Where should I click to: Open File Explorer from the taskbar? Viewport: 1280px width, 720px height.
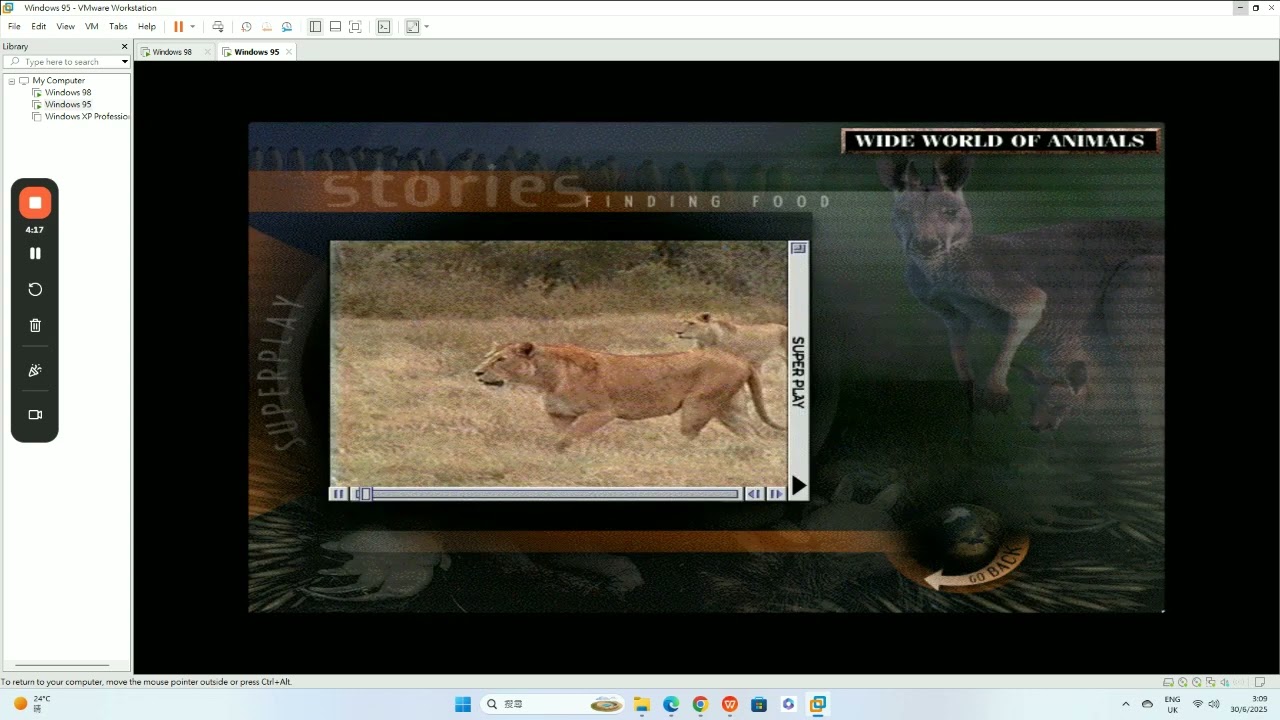pyautogui.click(x=641, y=704)
